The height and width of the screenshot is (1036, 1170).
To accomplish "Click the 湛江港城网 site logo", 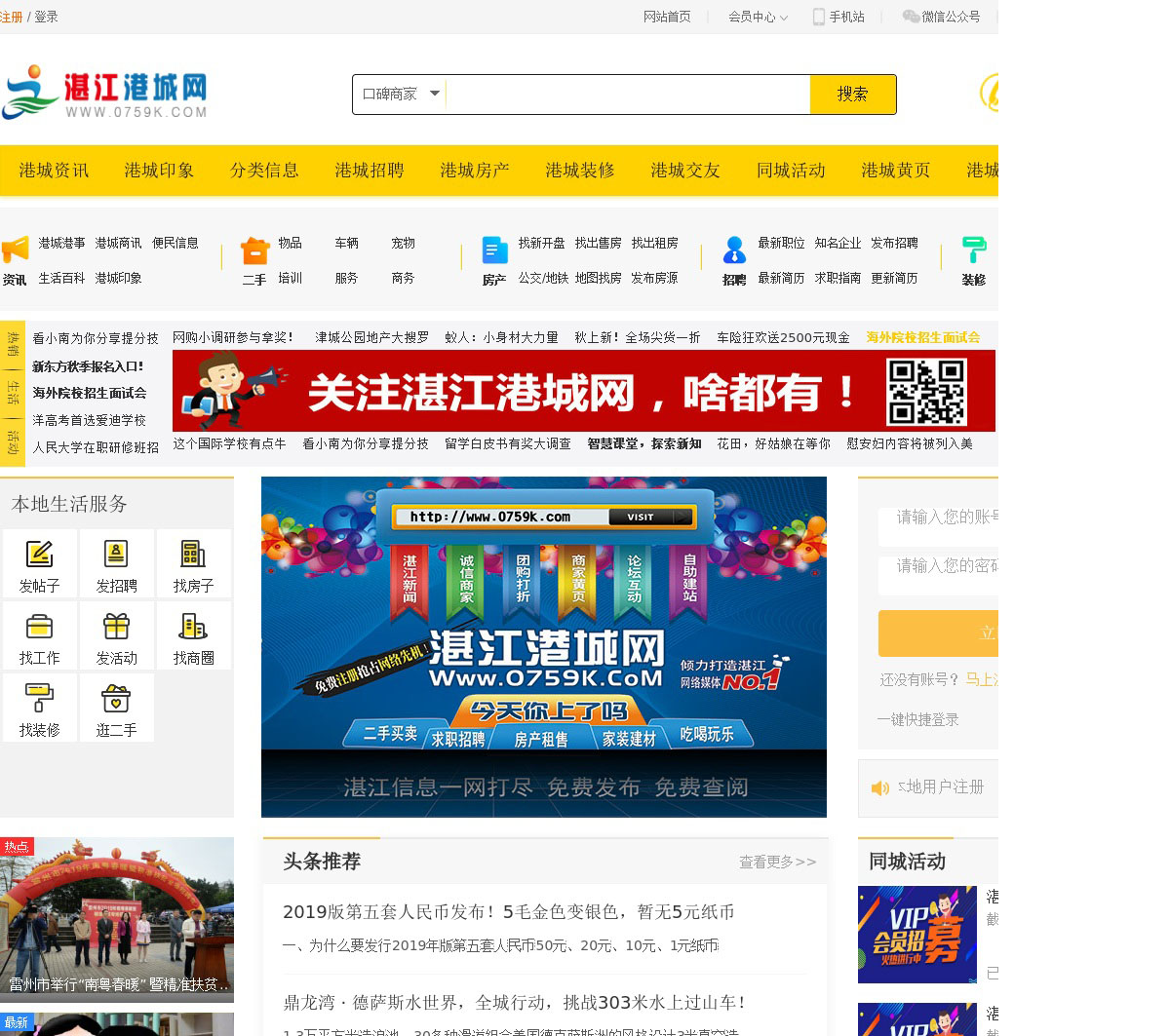I will coord(105,93).
